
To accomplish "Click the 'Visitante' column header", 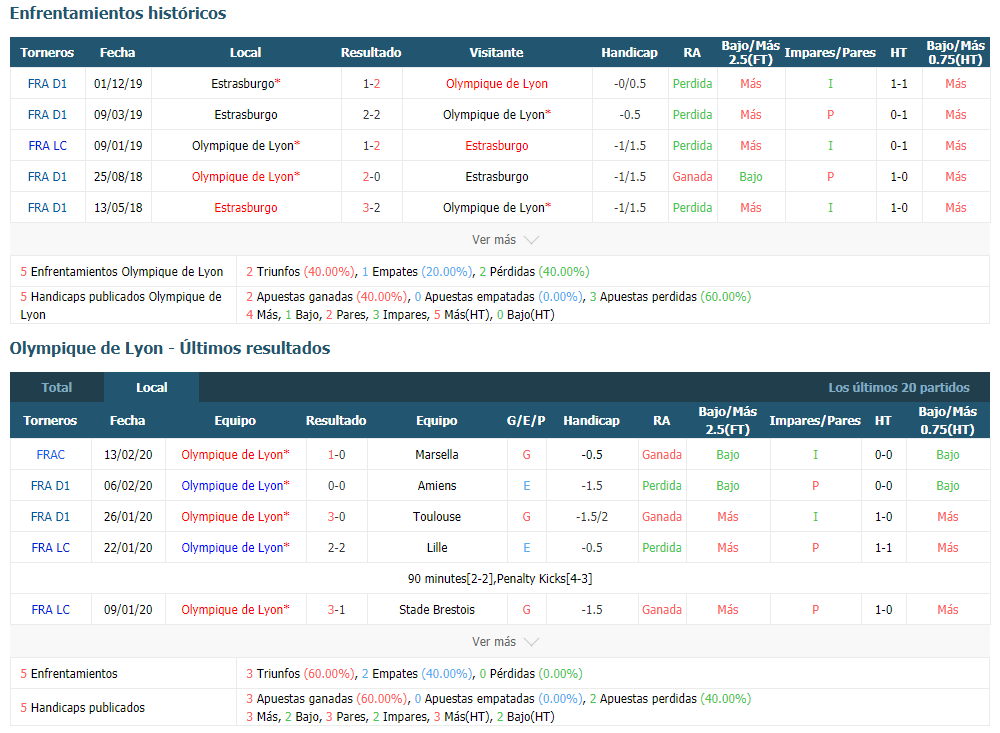I will (496, 52).
